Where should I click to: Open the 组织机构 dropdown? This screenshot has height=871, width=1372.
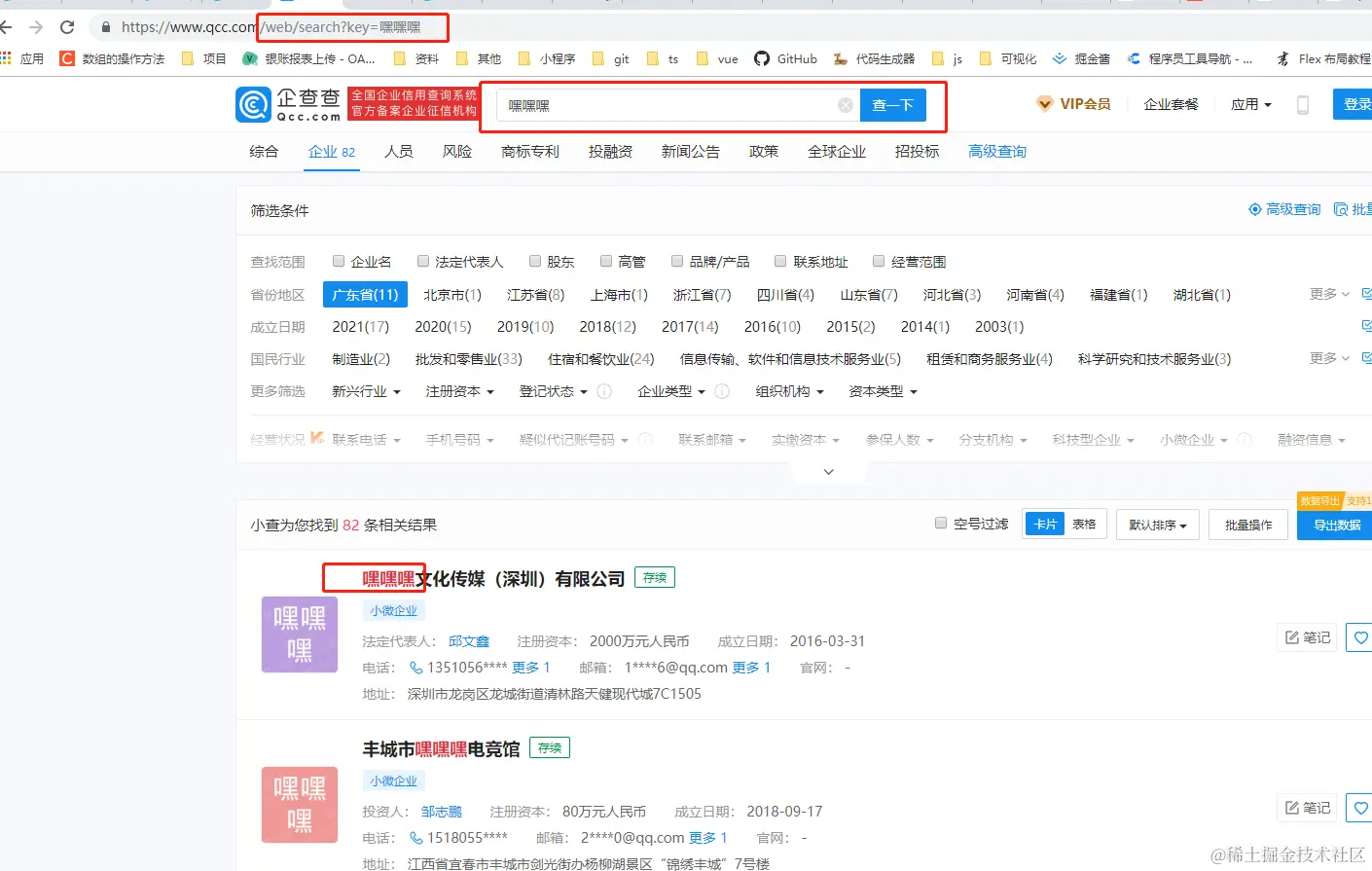point(790,391)
